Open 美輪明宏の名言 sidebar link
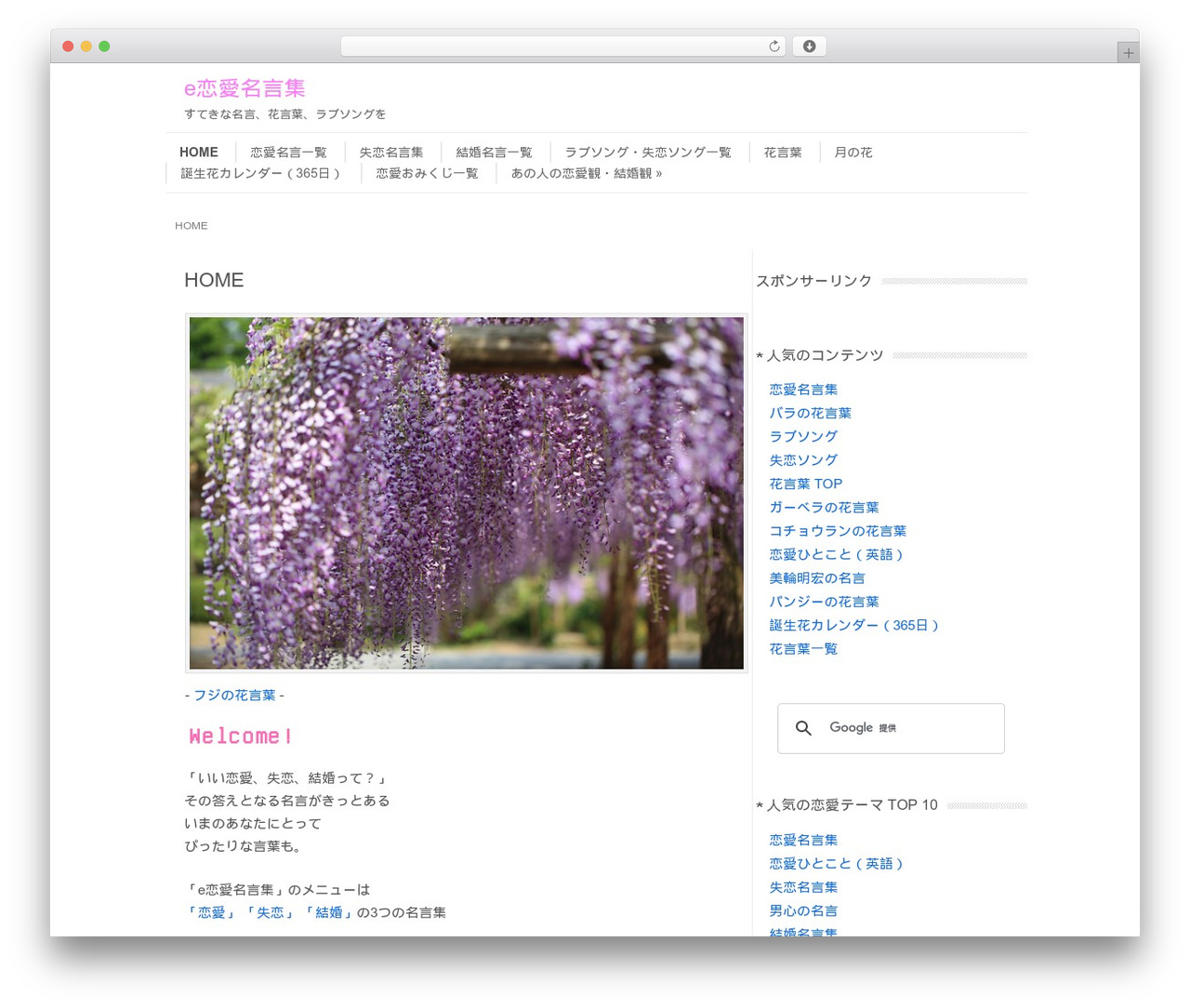This screenshot has height=1008, width=1190. click(x=817, y=578)
